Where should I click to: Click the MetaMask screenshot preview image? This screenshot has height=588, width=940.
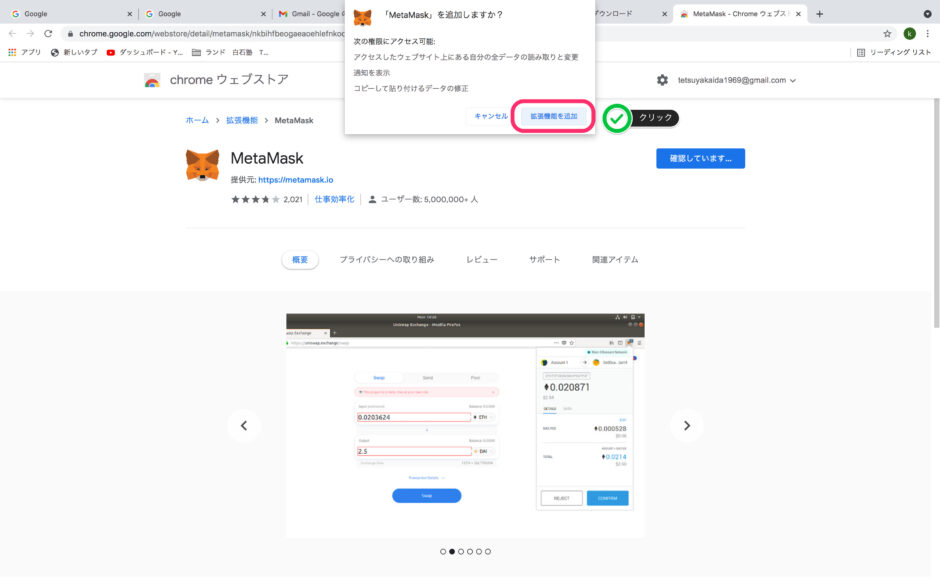pyautogui.click(x=465, y=425)
